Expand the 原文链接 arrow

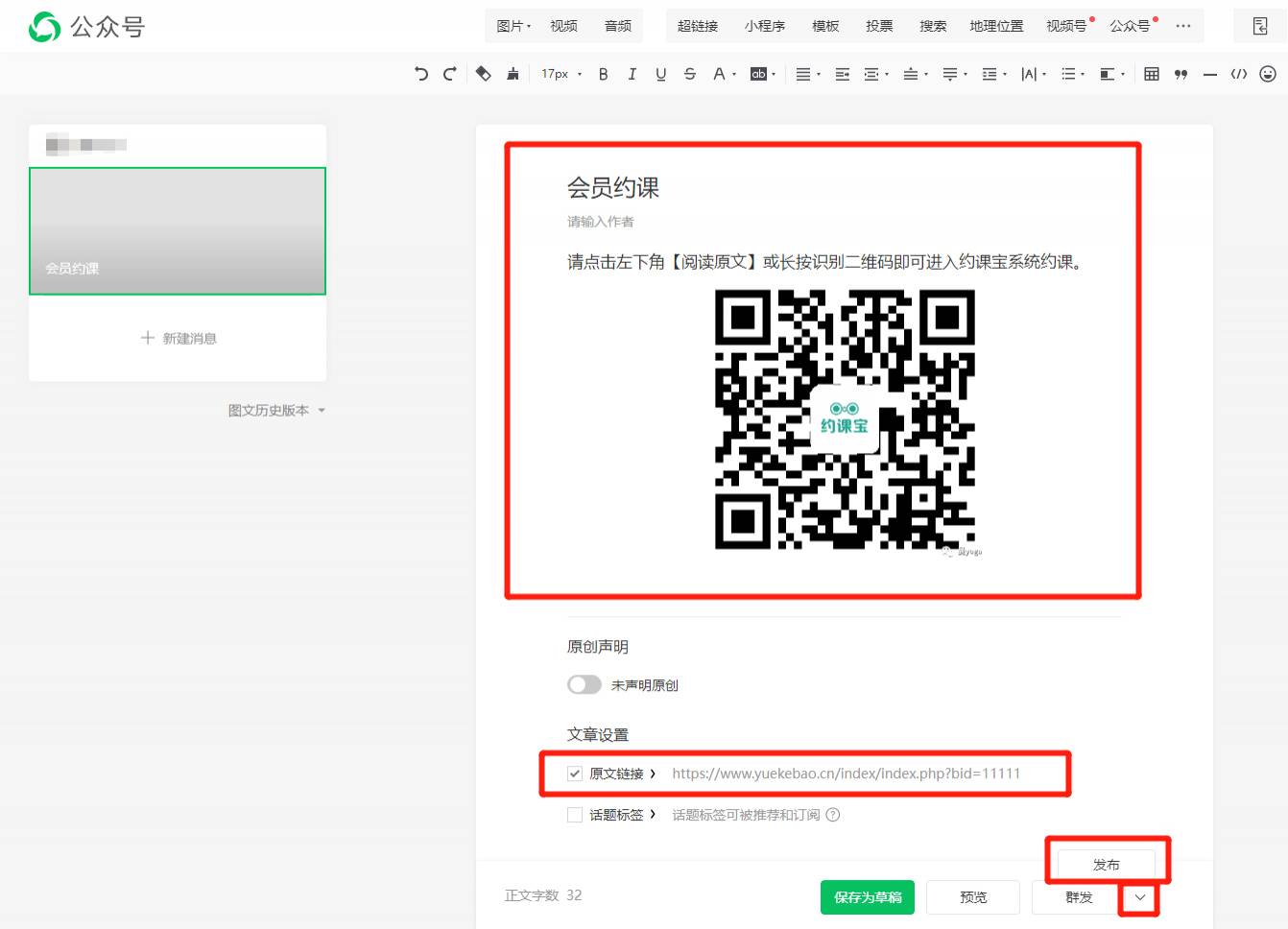(653, 774)
